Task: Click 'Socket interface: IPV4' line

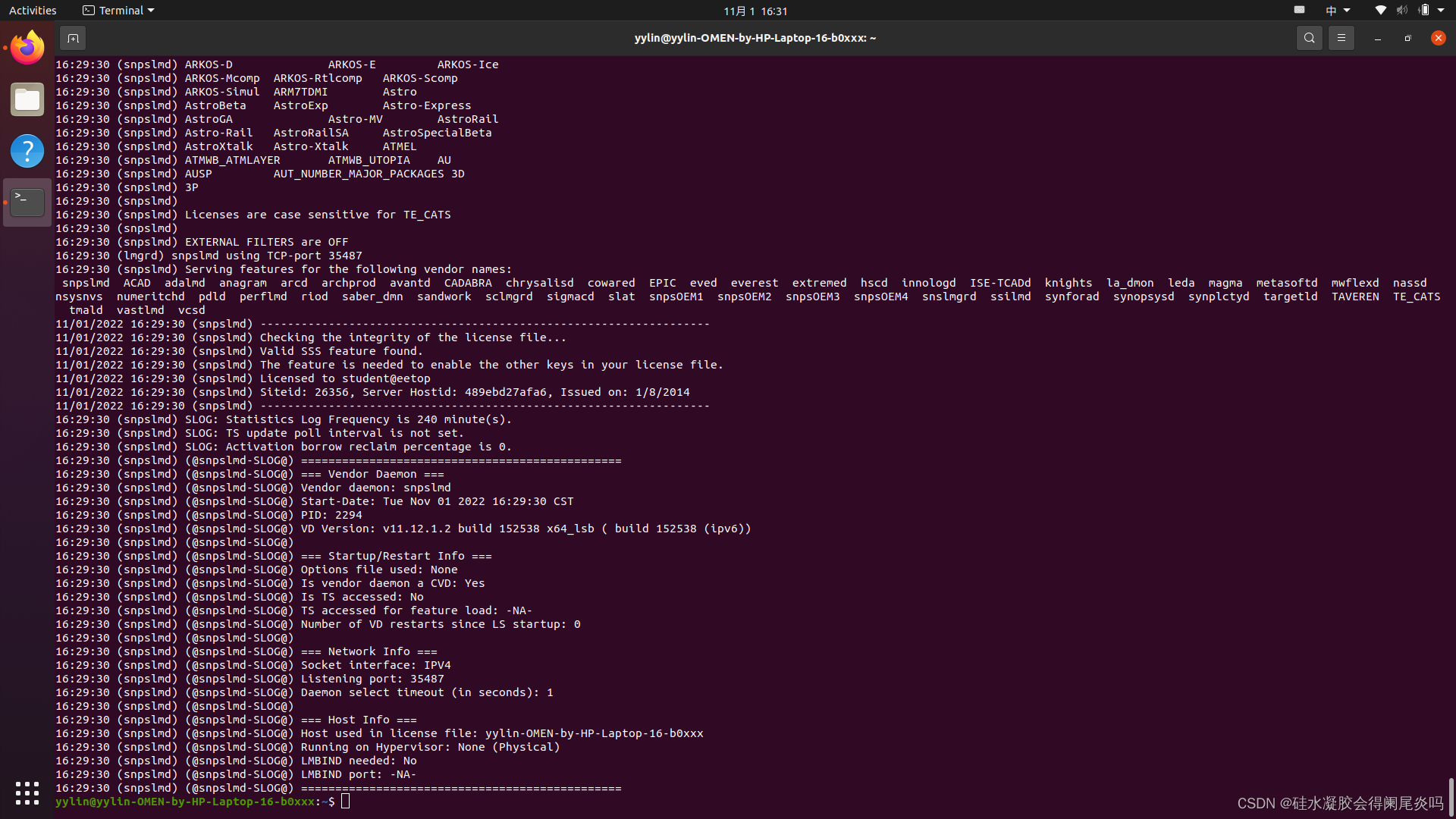Action: point(253,665)
